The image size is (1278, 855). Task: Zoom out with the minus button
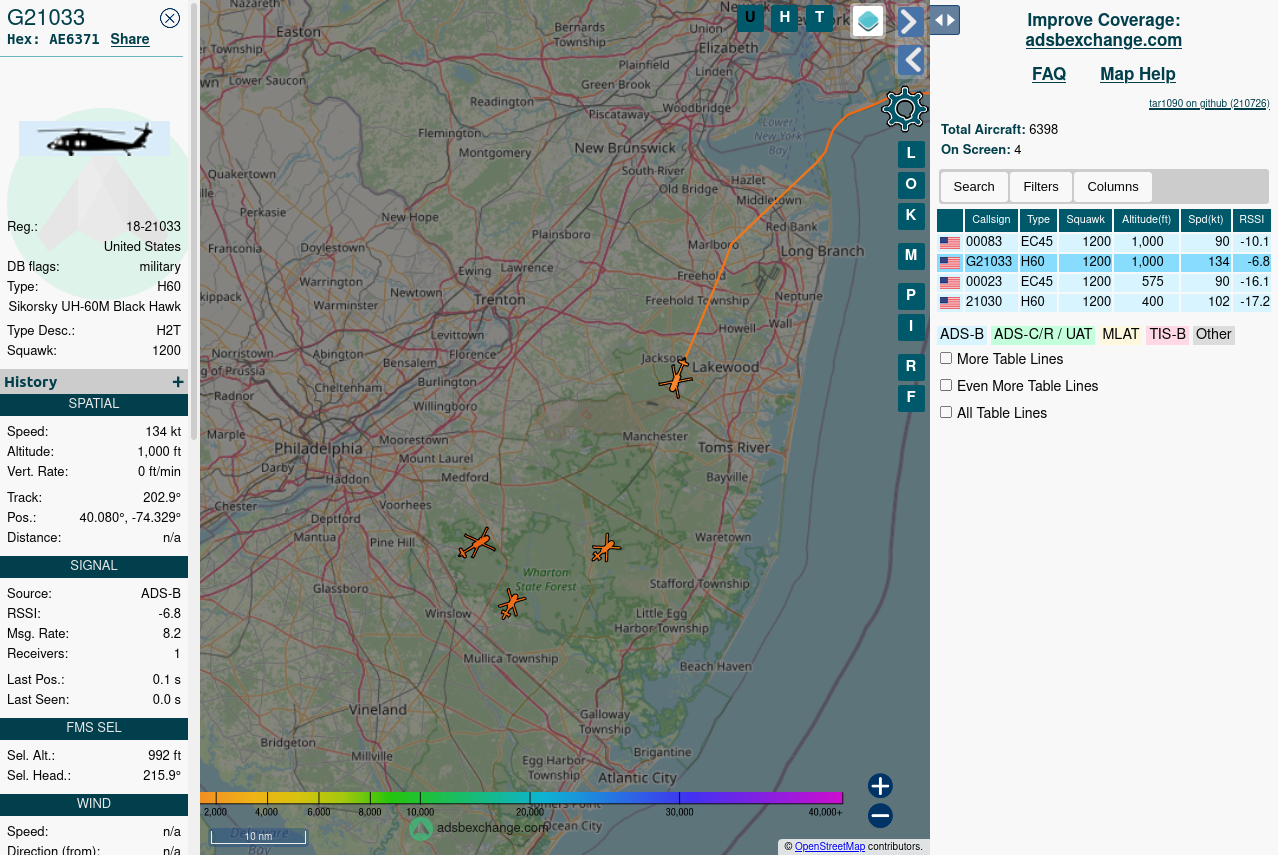coord(880,816)
